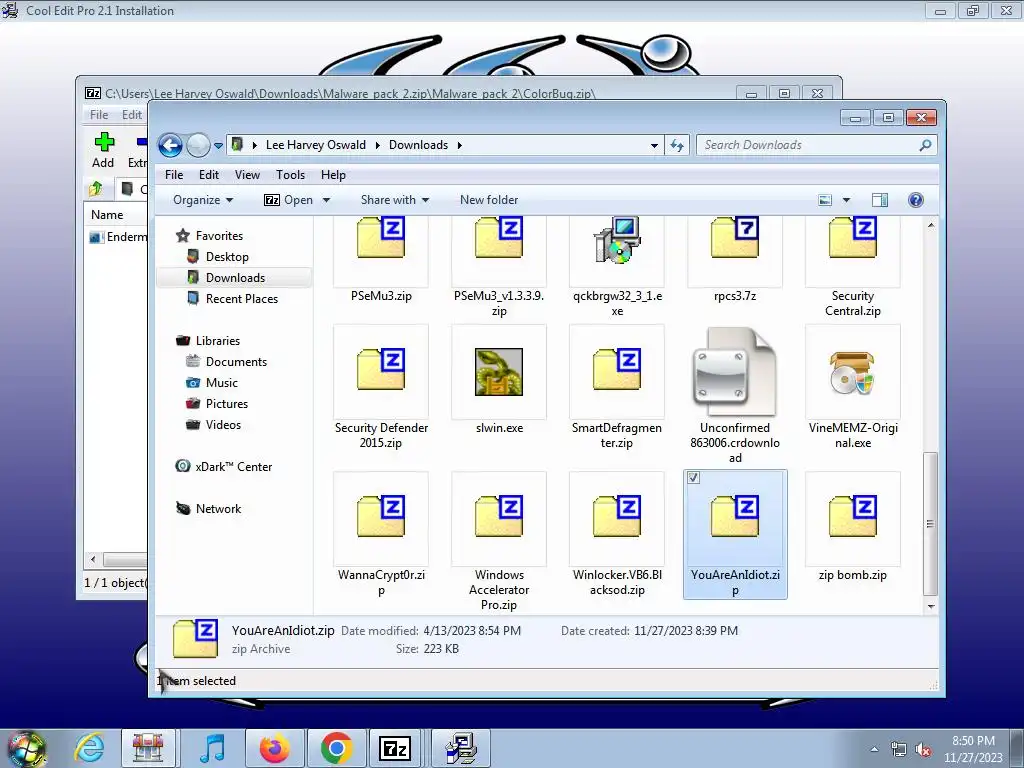The height and width of the screenshot is (768, 1024).
Task: Open Explorer help question-mark icon
Action: [916, 200]
